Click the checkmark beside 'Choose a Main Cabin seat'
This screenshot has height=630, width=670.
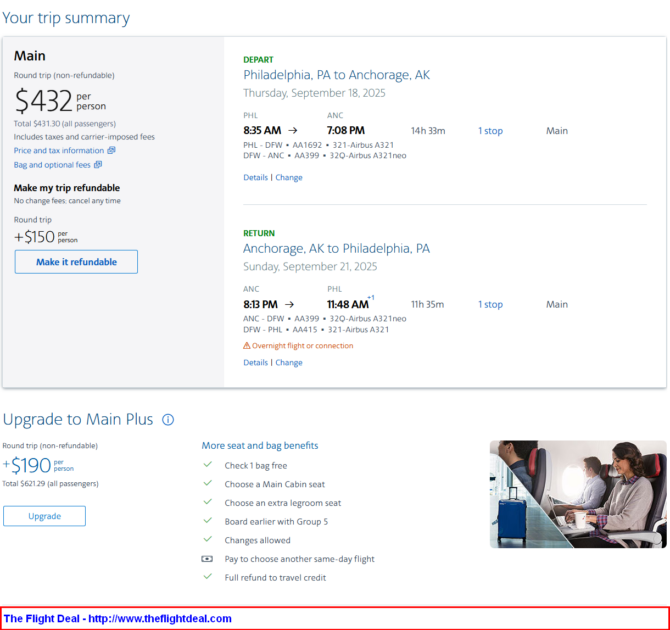(208, 483)
